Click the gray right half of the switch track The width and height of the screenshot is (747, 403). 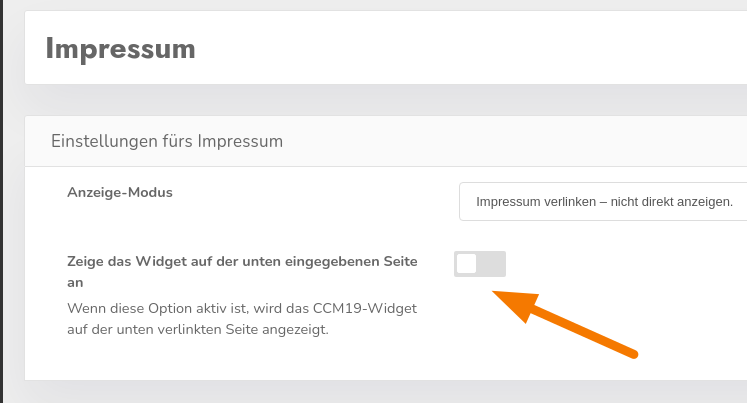[493, 263]
